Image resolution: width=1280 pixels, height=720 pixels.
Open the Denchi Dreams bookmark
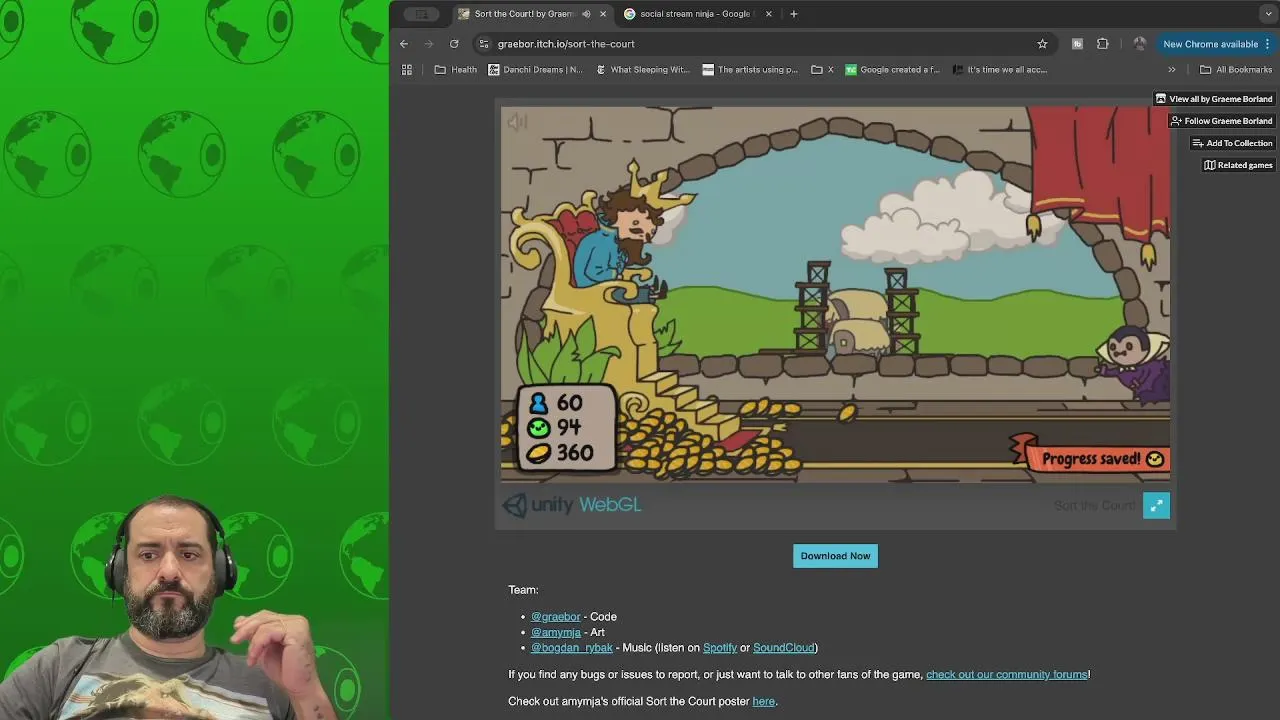click(x=535, y=70)
